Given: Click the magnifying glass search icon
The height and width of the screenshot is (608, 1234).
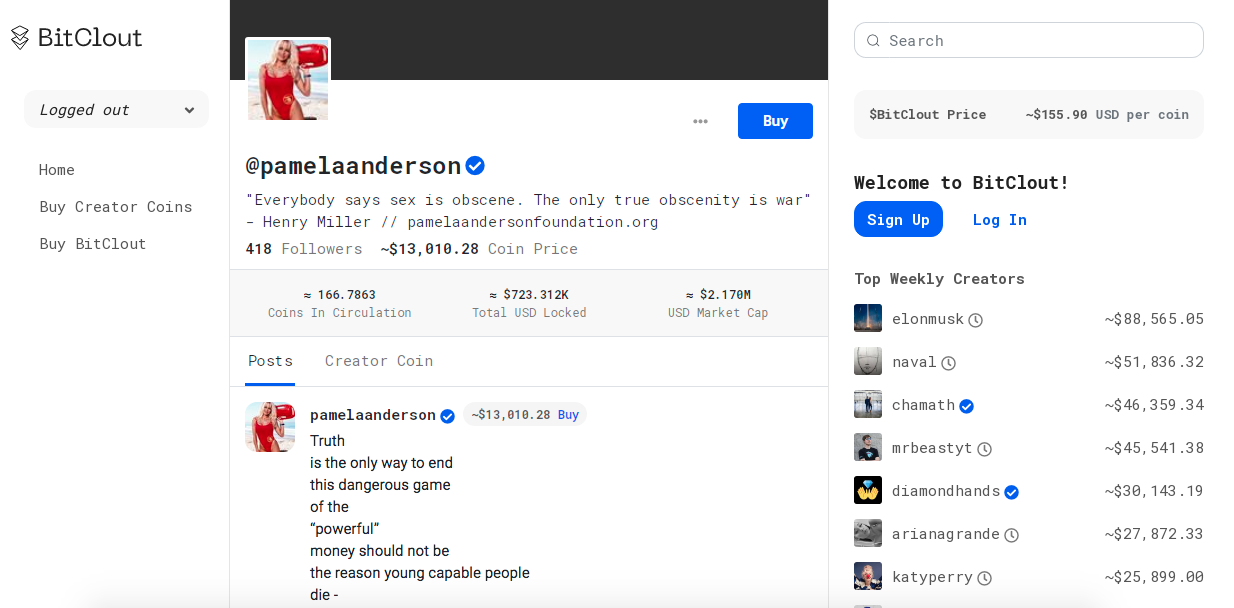Looking at the screenshot, I should click(873, 41).
